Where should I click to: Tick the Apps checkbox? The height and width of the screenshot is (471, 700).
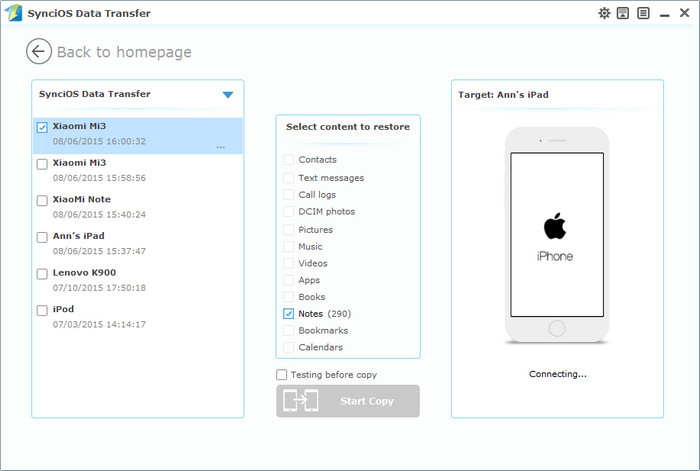pyautogui.click(x=288, y=280)
